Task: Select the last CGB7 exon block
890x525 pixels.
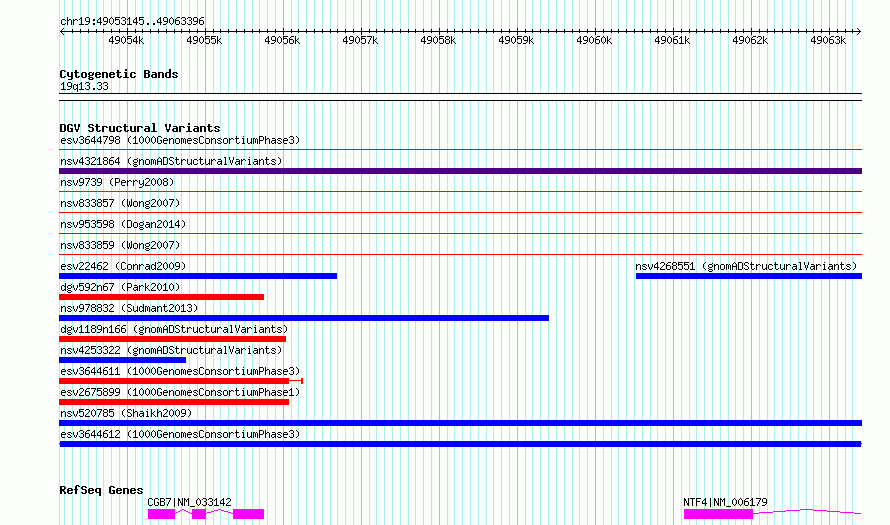Action: point(249,514)
